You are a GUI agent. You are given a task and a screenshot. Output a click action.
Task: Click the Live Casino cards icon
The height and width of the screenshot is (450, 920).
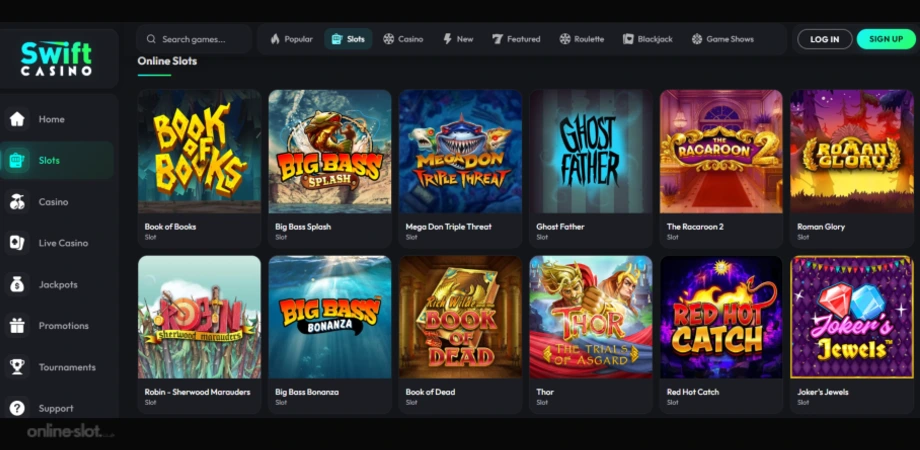coord(17,243)
